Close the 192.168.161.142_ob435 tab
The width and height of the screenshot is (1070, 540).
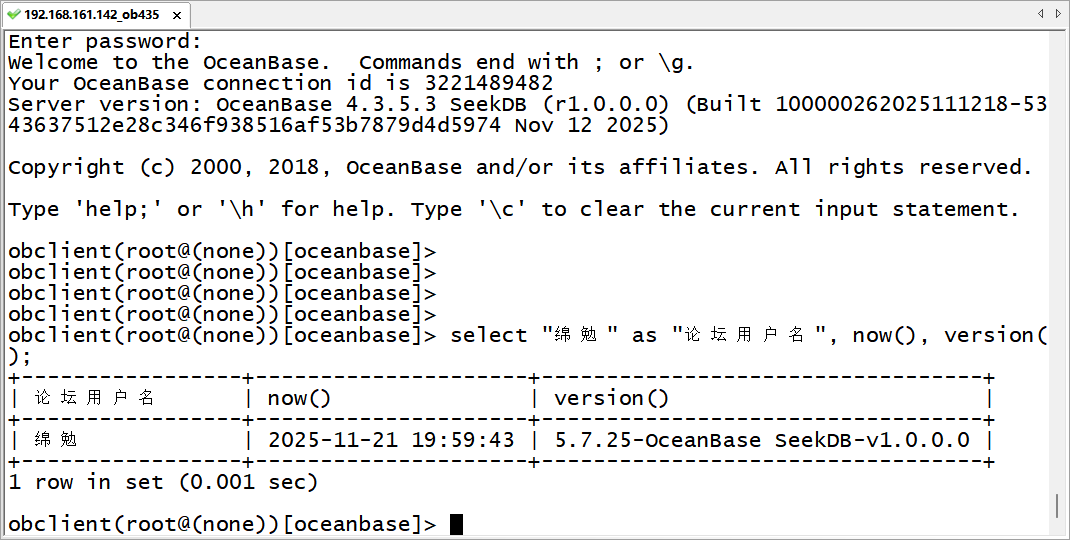(x=178, y=14)
